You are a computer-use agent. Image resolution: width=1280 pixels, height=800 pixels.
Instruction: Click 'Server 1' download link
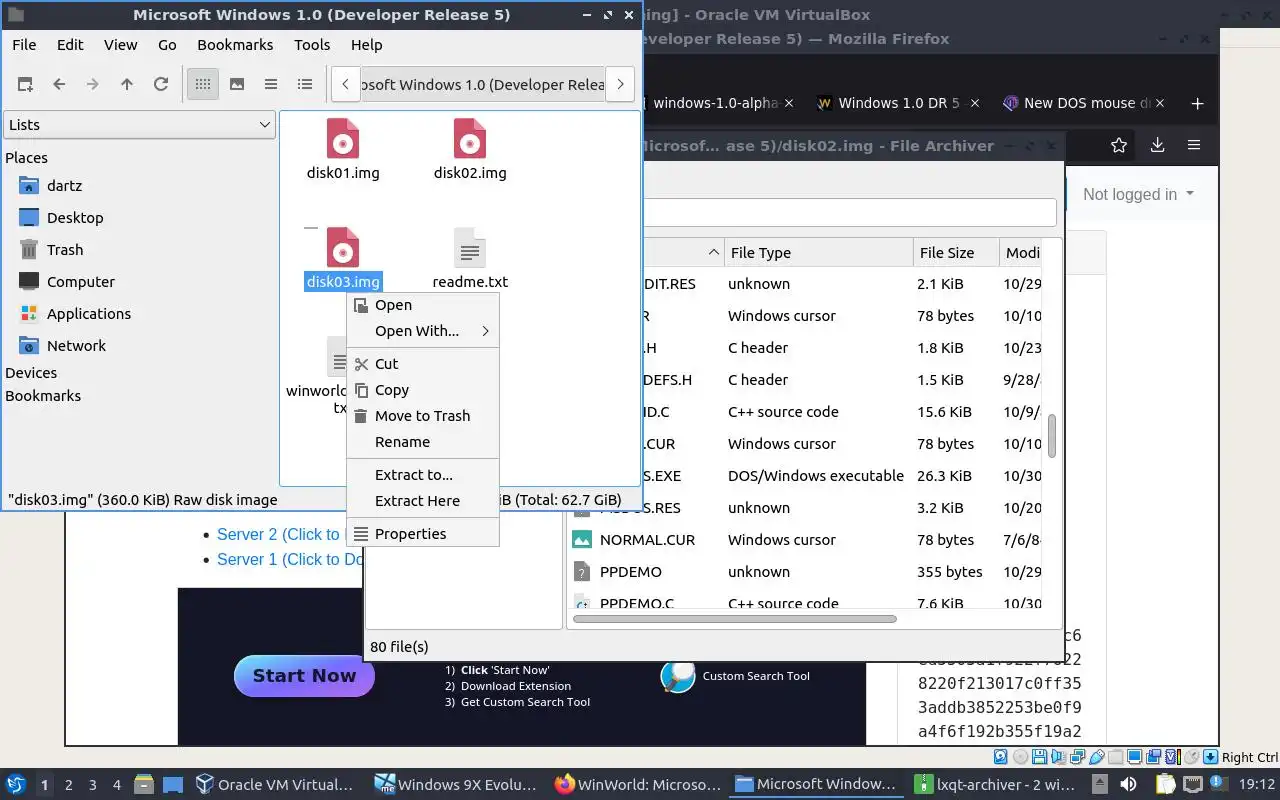pos(290,560)
